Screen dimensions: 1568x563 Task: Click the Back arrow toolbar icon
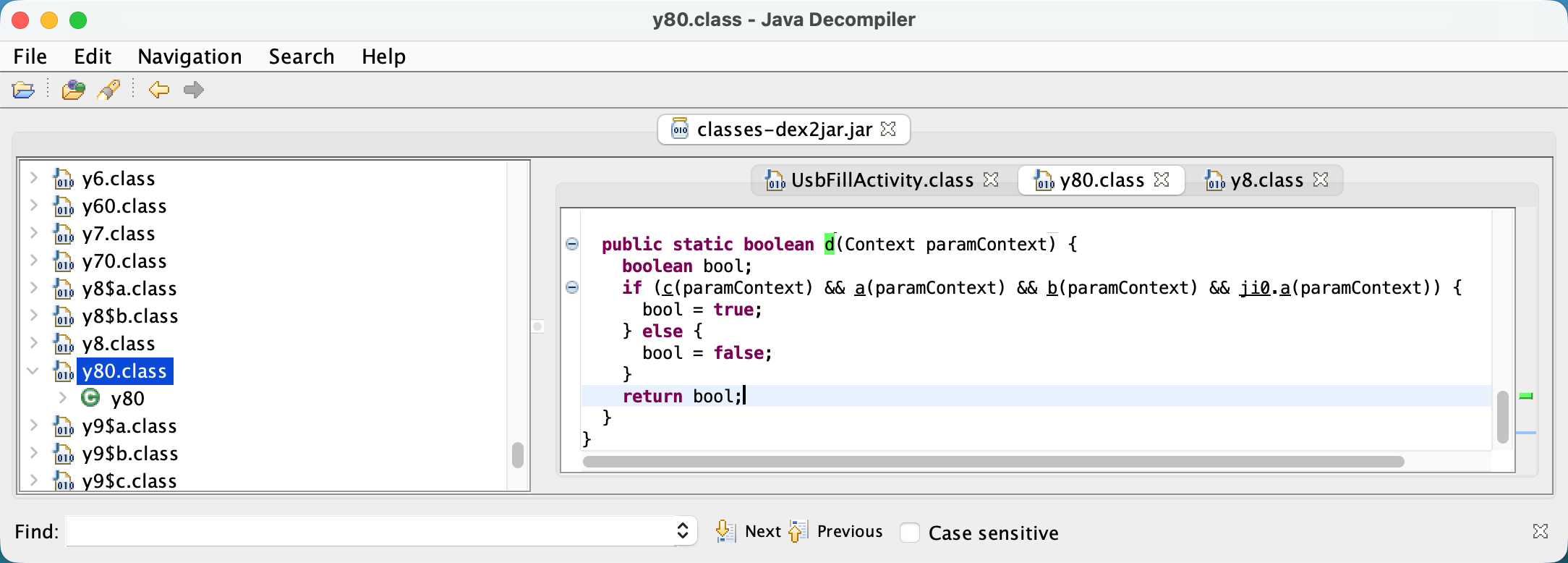click(x=158, y=90)
